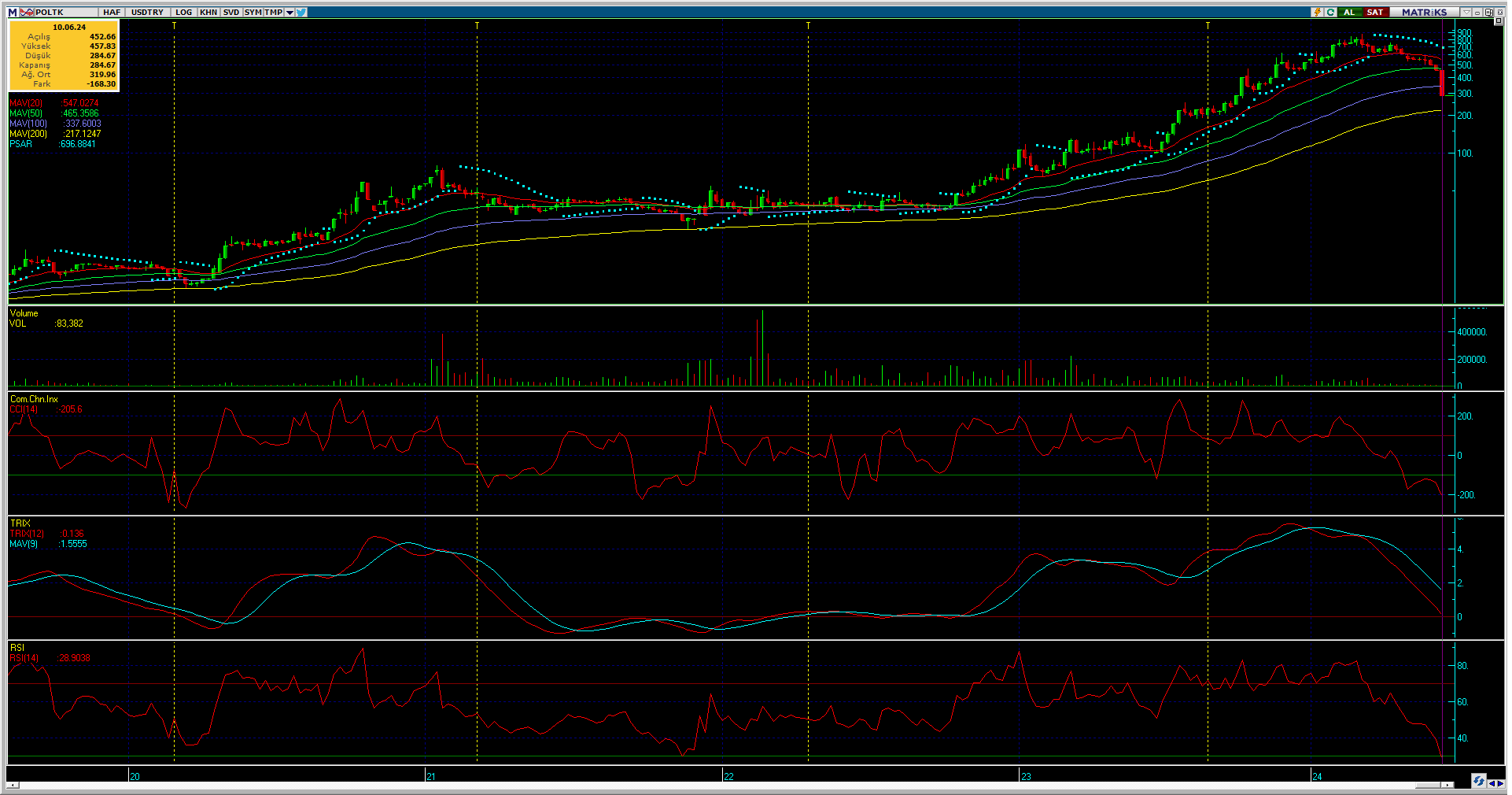Click the RSI panel title
Image resolution: width=1512 pixels, height=795 pixels.
[17, 648]
